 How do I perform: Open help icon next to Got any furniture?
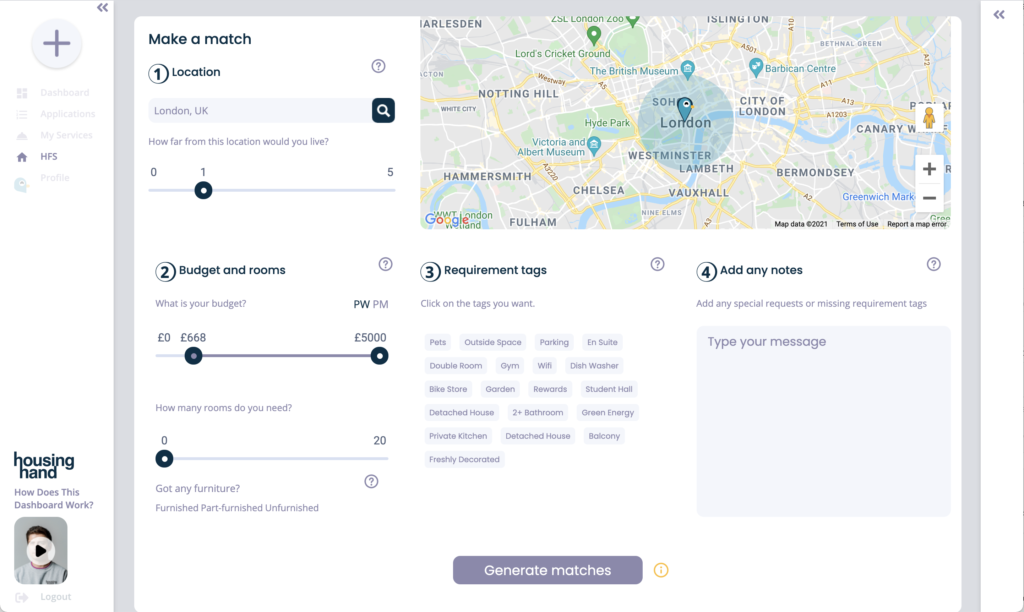371,481
